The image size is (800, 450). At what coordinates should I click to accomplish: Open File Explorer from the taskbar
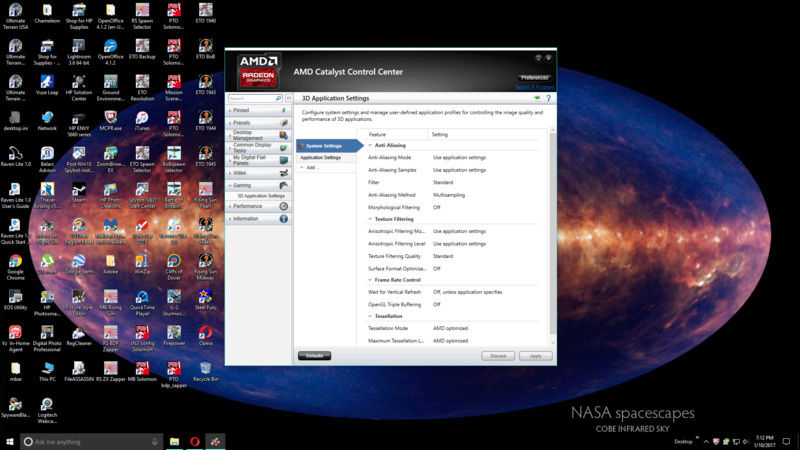174,441
